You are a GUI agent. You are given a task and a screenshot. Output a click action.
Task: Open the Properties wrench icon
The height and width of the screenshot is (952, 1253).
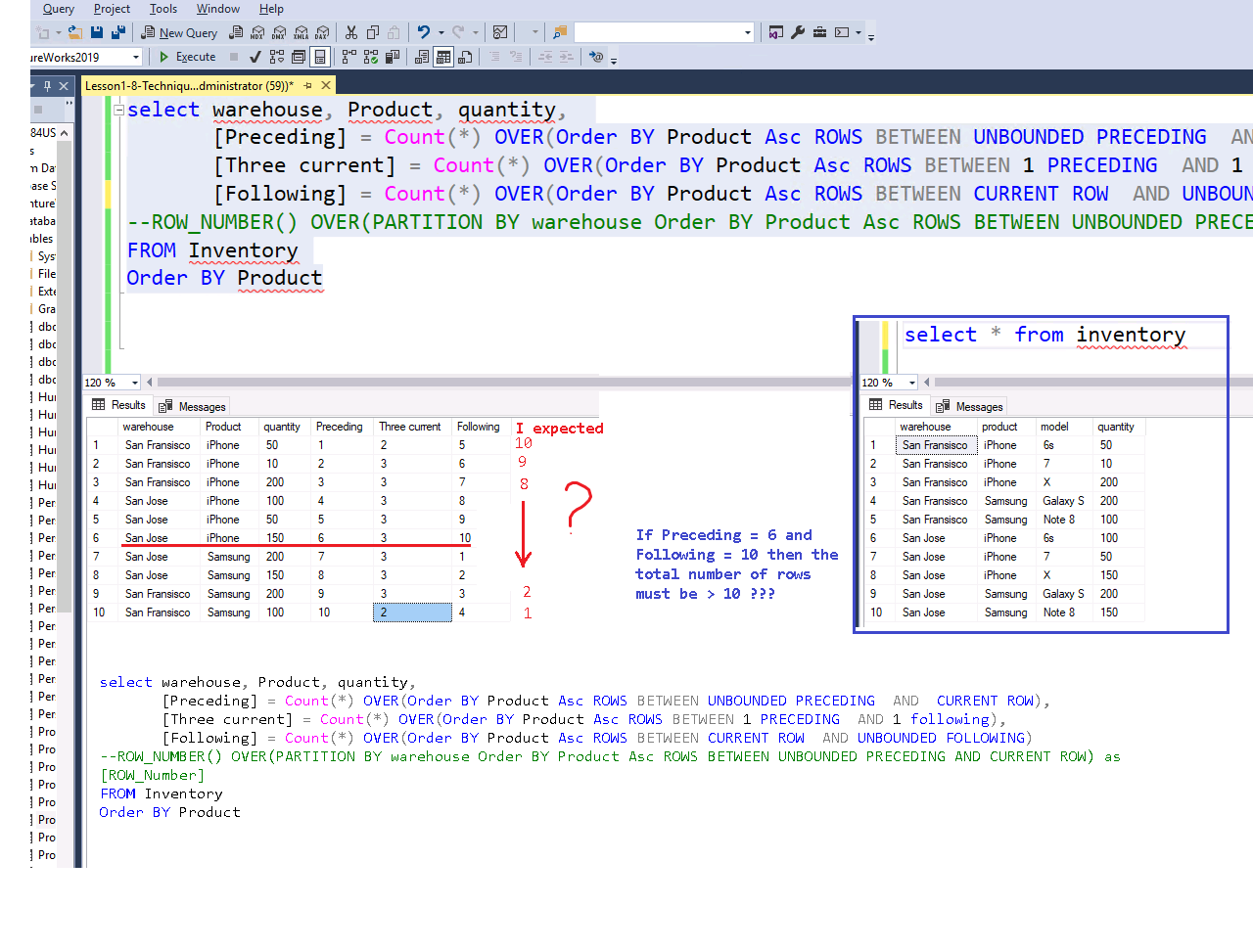tap(798, 32)
